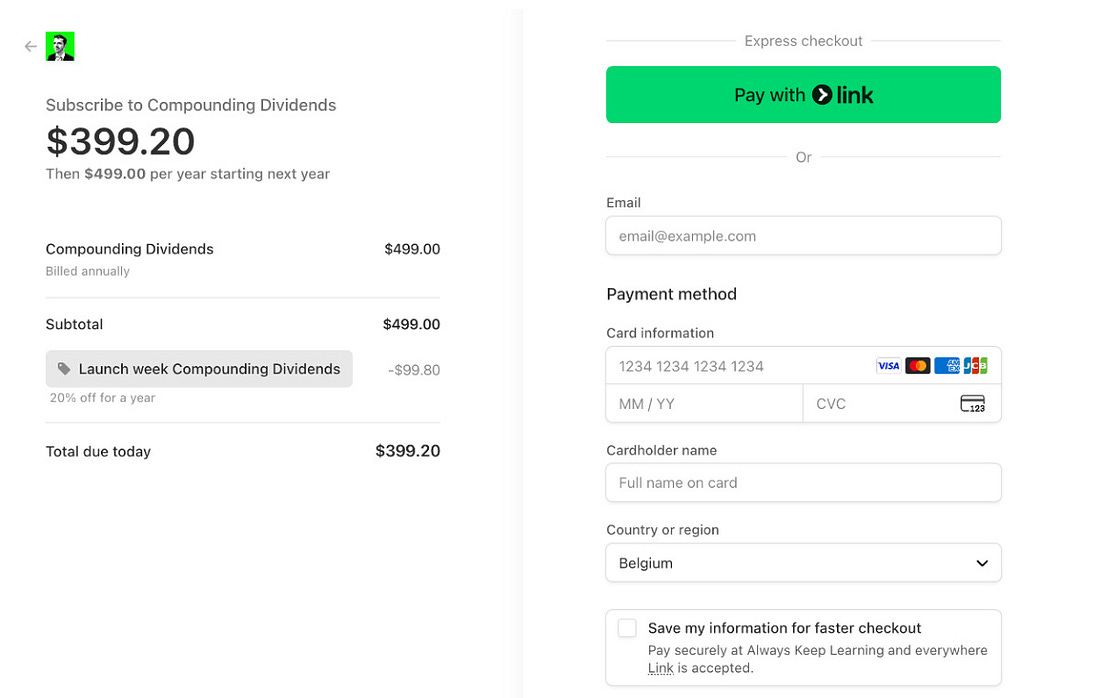Click the card number field
Viewport: 1100px width, 698px height.
coord(740,366)
